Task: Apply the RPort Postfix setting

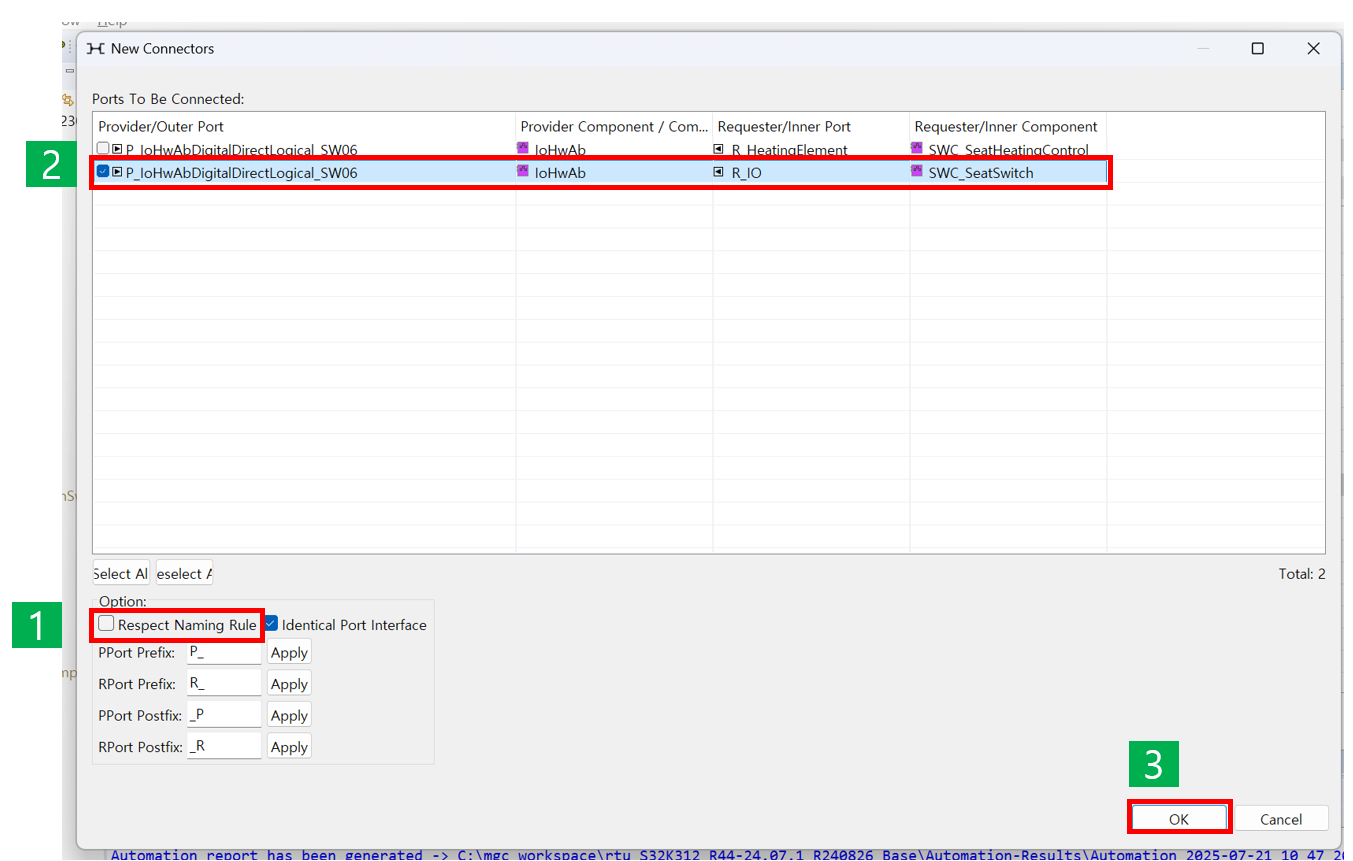Action: coord(289,747)
